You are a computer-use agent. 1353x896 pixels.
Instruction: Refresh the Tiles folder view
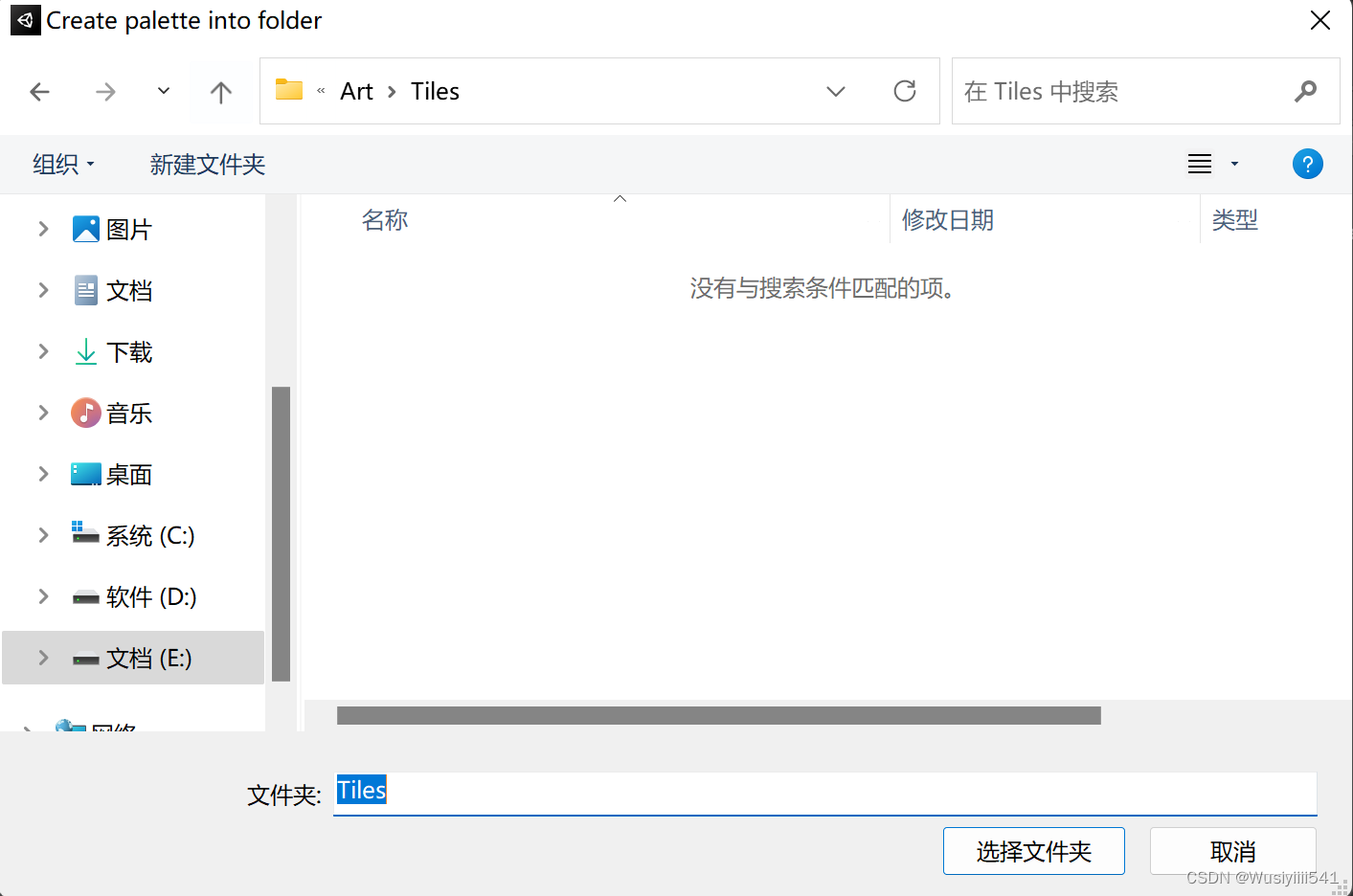904,91
